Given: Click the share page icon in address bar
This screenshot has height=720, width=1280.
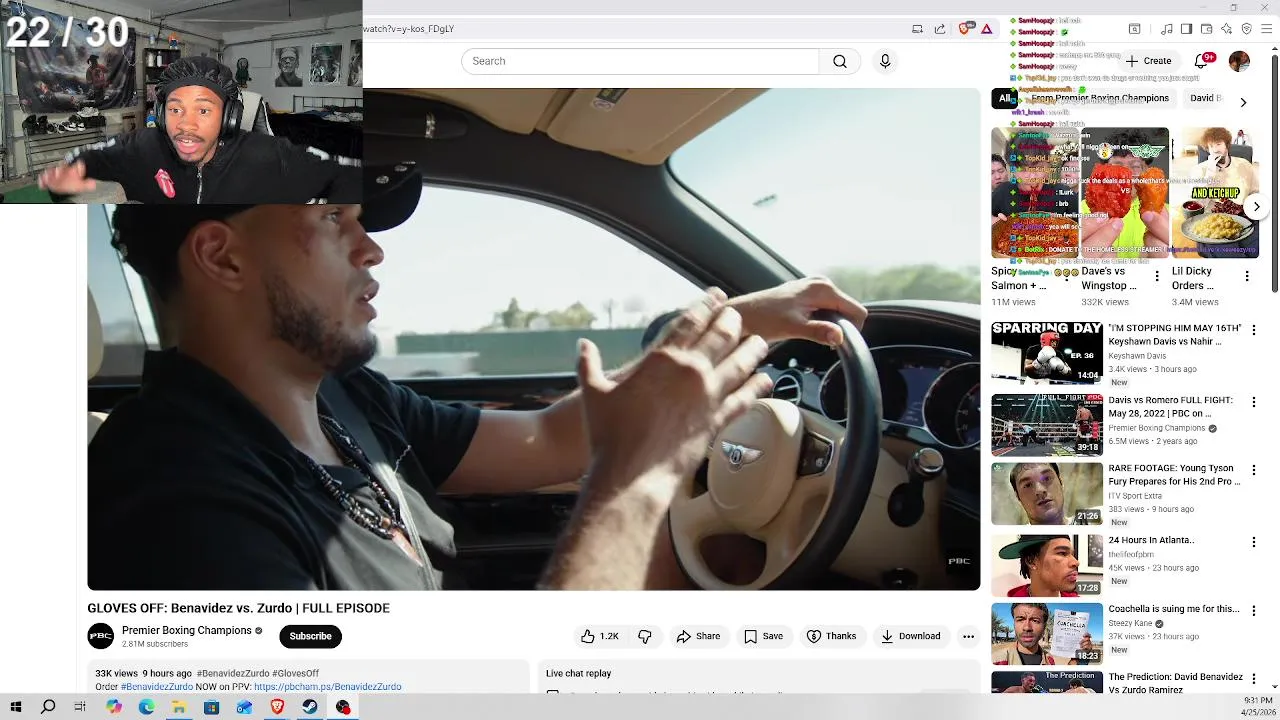Looking at the screenshot, I should 940,29.
